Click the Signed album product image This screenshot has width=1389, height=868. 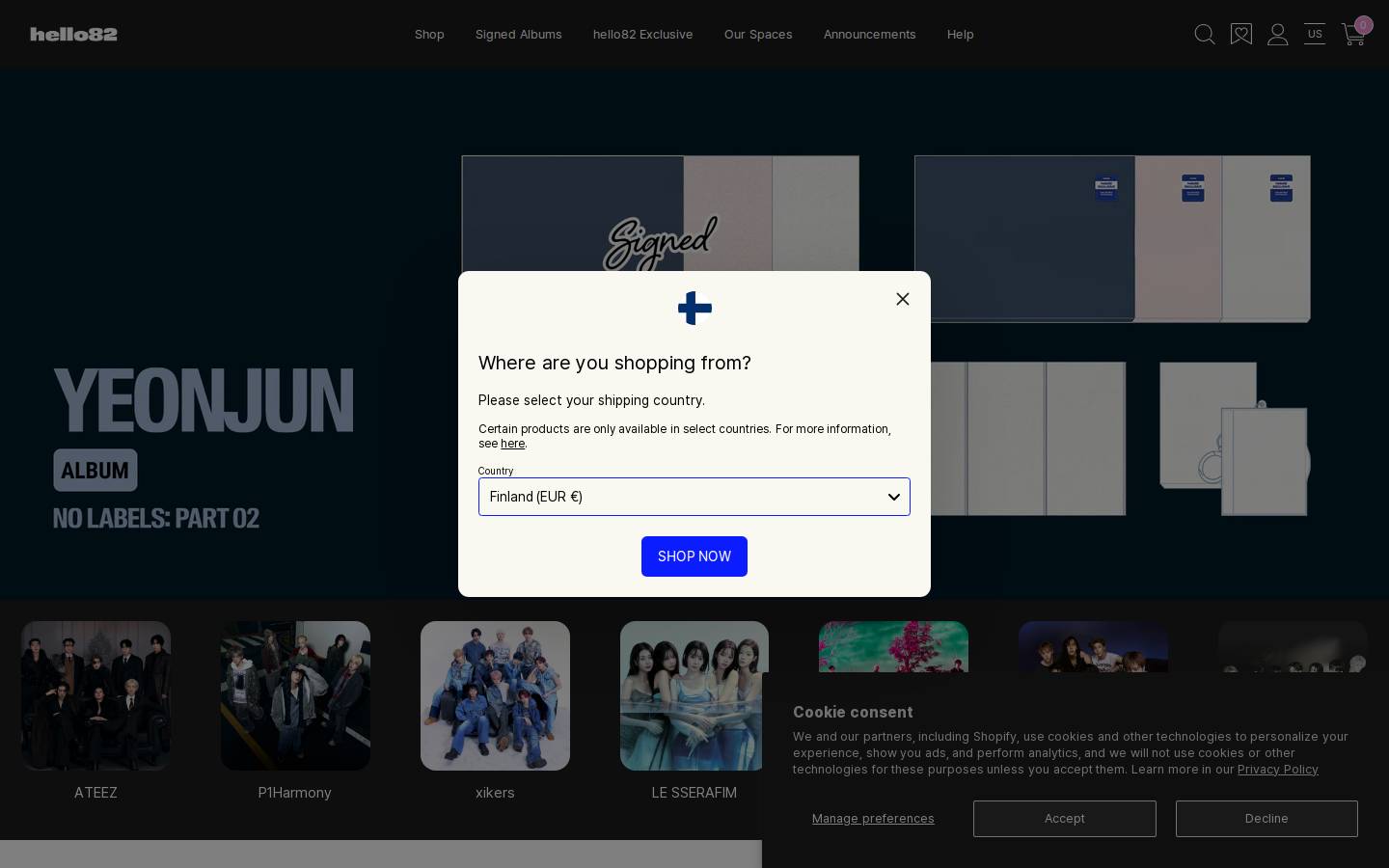tap(661, 214)
